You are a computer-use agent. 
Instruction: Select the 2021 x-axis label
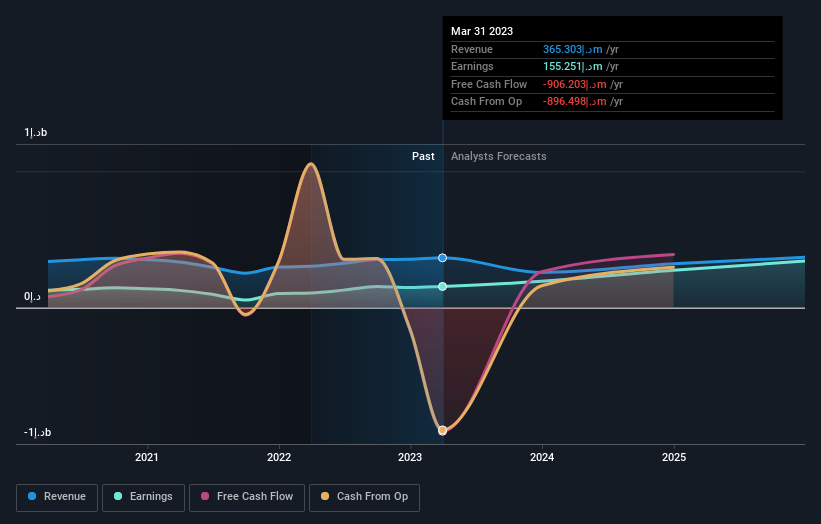147,457
